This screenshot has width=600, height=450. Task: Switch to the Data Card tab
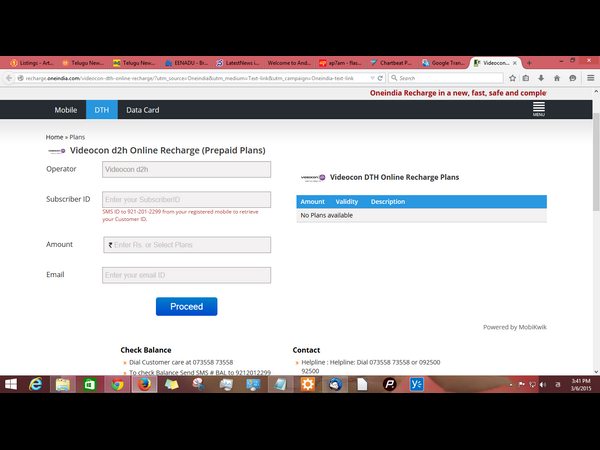pos(142,110)
